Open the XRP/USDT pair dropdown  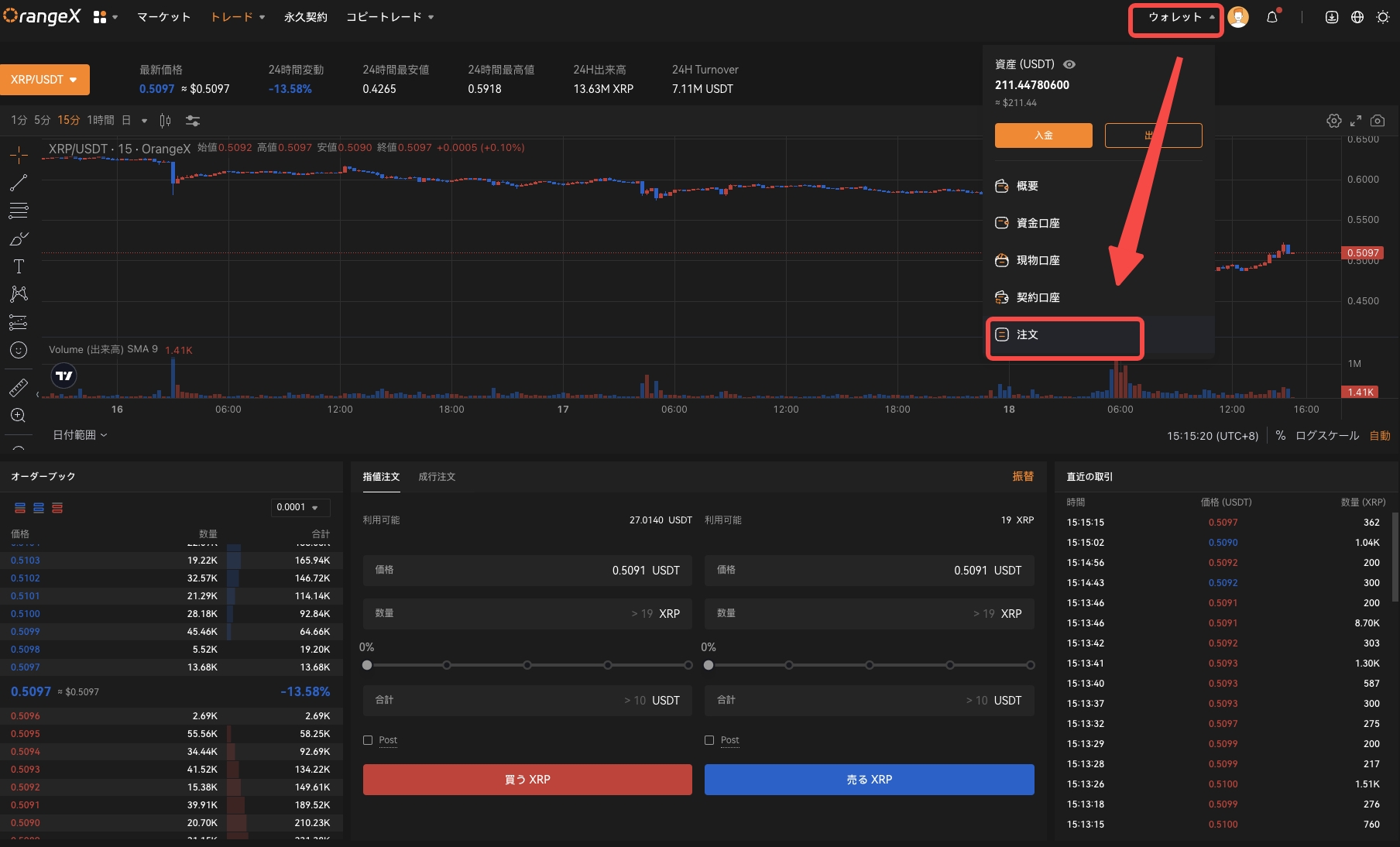(x=44, y=80)
